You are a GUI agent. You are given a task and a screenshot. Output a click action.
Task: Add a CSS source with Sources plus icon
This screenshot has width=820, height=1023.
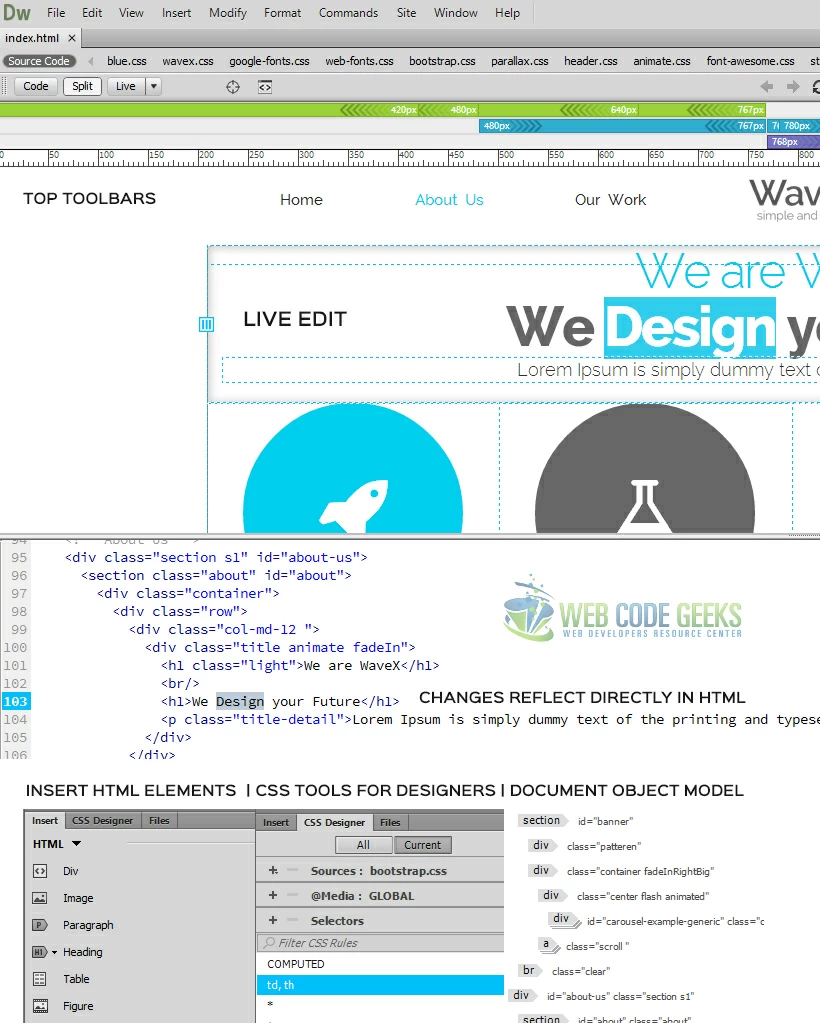[x=273, y=870]
